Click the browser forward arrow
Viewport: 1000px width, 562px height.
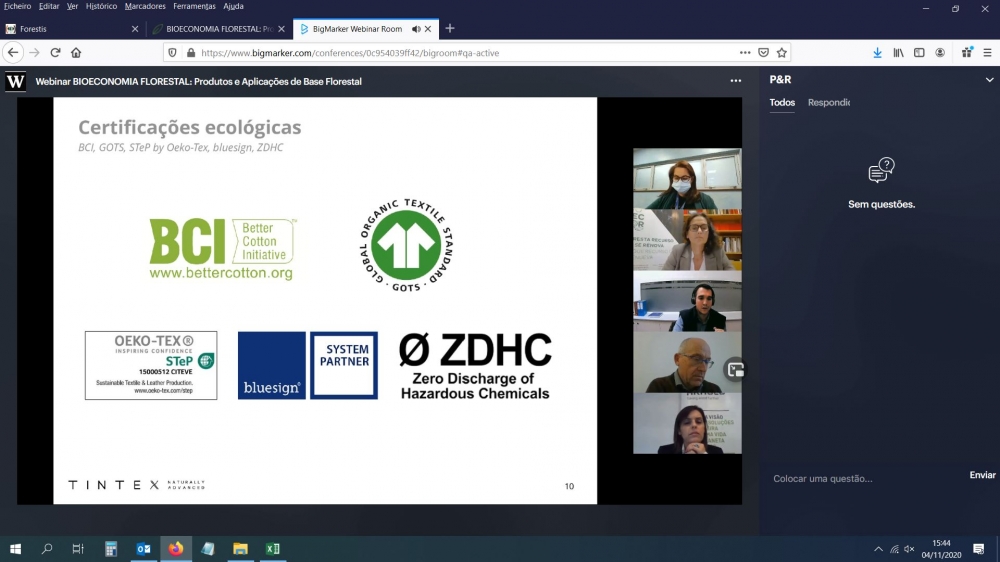coord(34,53)
